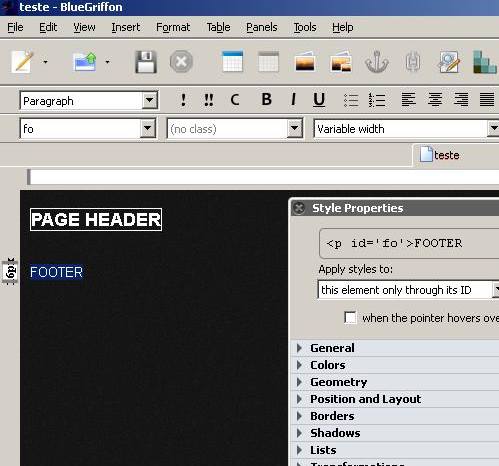
Task: Insert an unordered bullet list
Action: (x=351, y=100)
